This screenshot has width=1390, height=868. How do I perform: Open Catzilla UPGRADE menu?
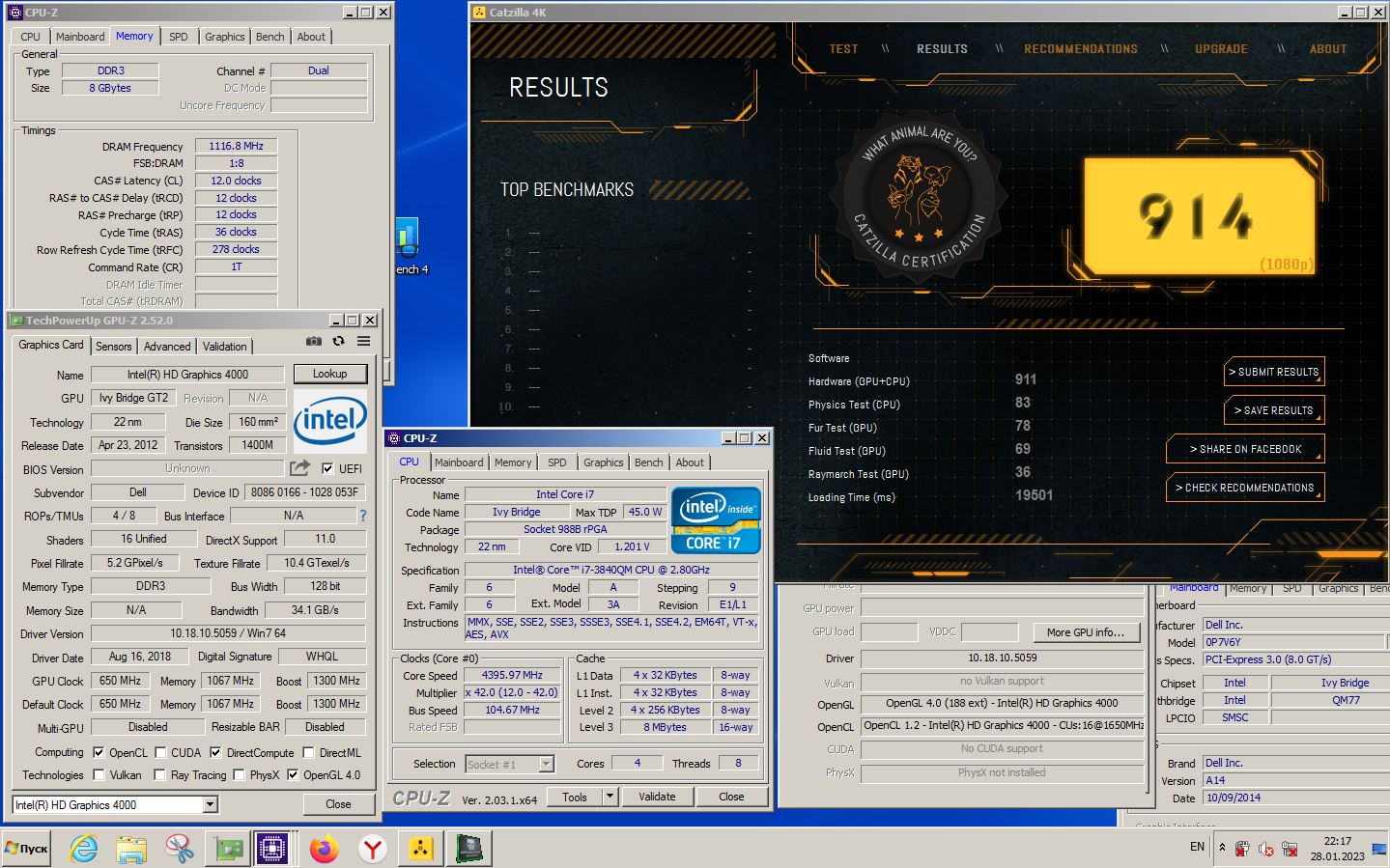coord(1221,48)
